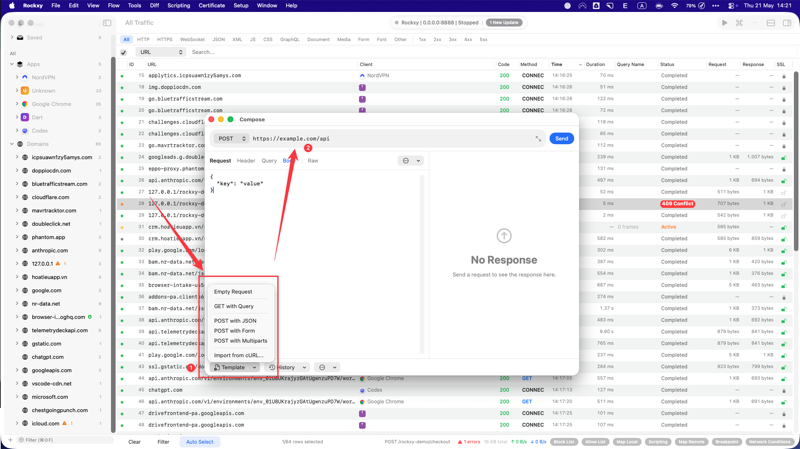800x449 pixels.
Task: Toggle the Breakpoint feature
Action: coord(726,442)
